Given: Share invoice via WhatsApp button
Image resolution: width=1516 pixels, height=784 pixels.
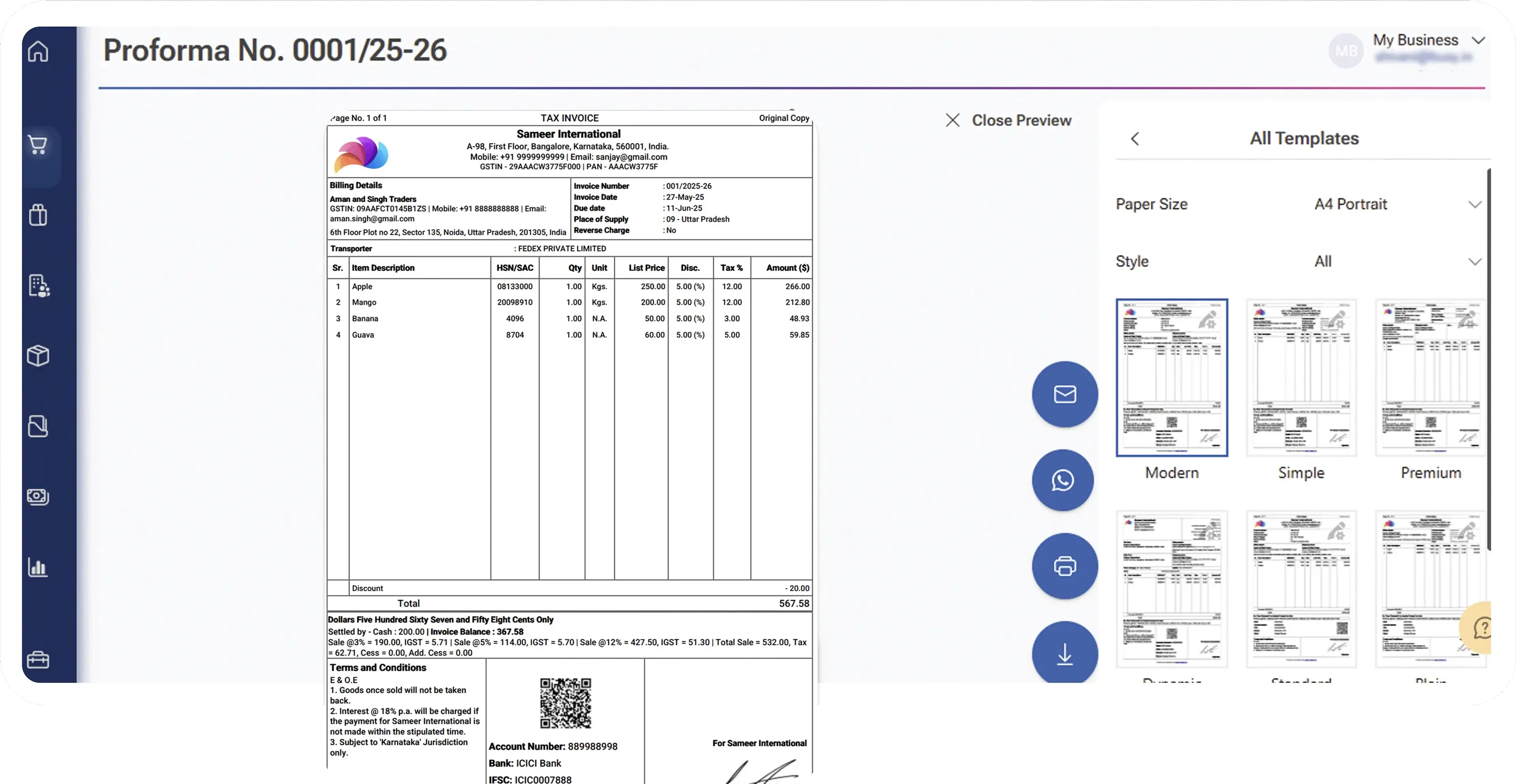Looking at the screenshot, I should tap(1063, 481).
